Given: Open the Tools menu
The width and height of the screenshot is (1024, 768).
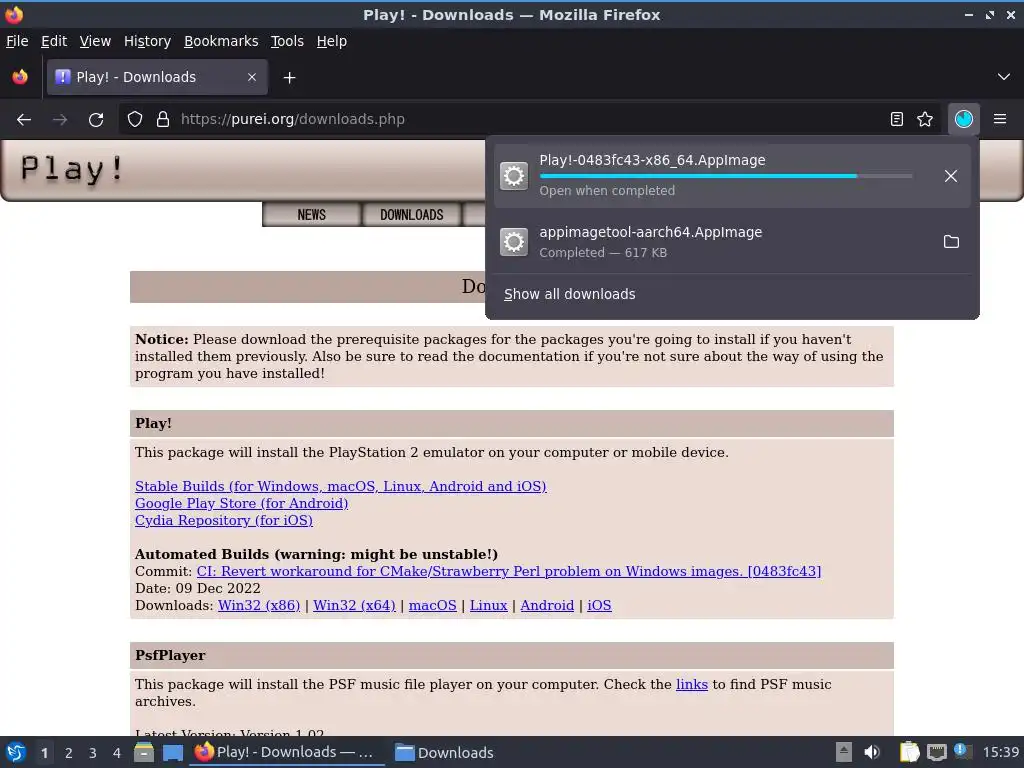Looking at the screenshot, I should (x=287, y=41).
